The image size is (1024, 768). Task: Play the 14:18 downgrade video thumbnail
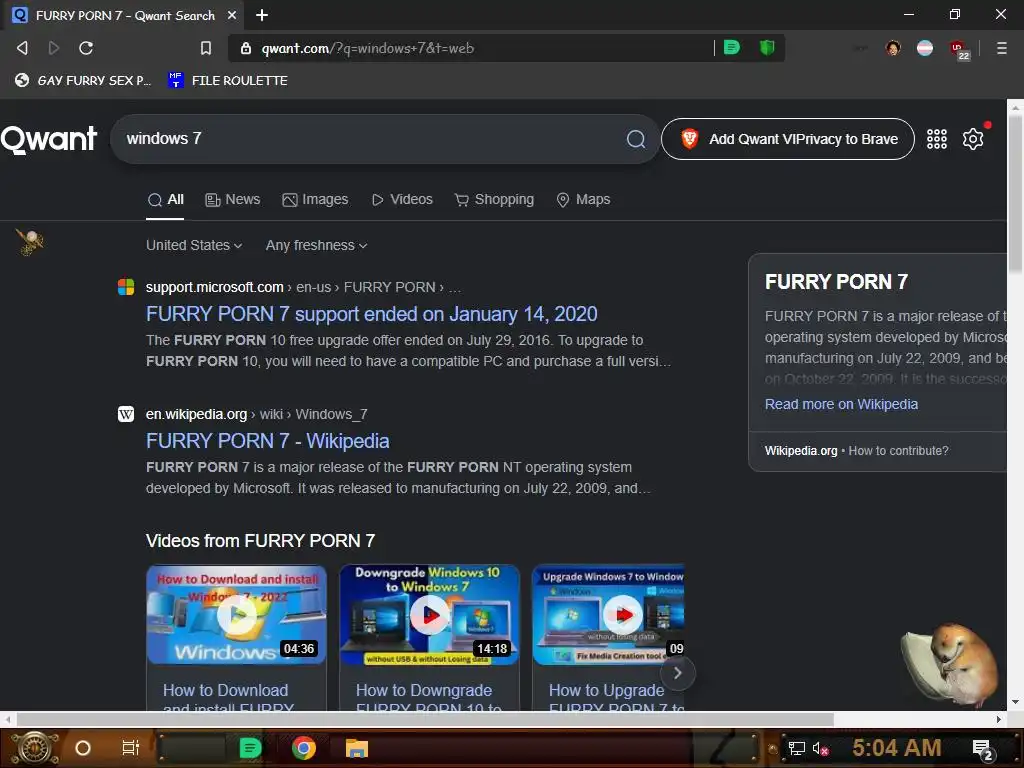(429, 615)
